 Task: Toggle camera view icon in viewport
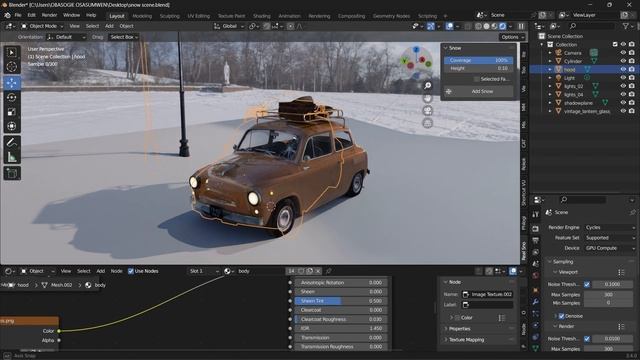coord(427,111)
